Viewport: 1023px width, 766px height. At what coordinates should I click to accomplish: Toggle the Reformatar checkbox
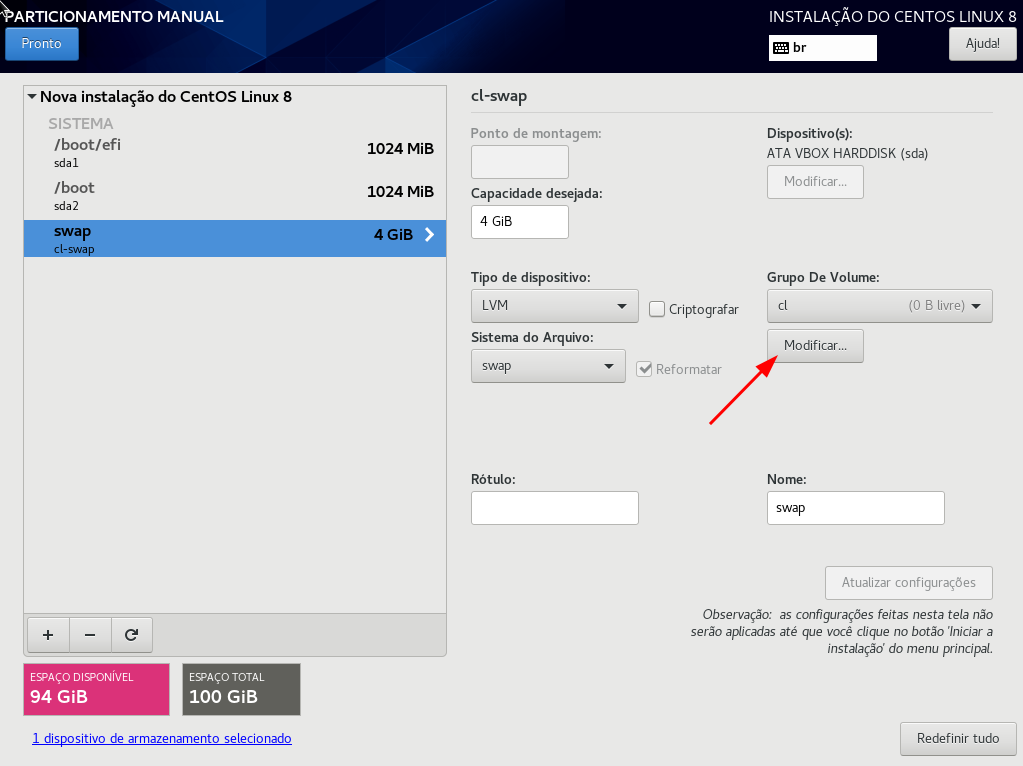(645, 369)
